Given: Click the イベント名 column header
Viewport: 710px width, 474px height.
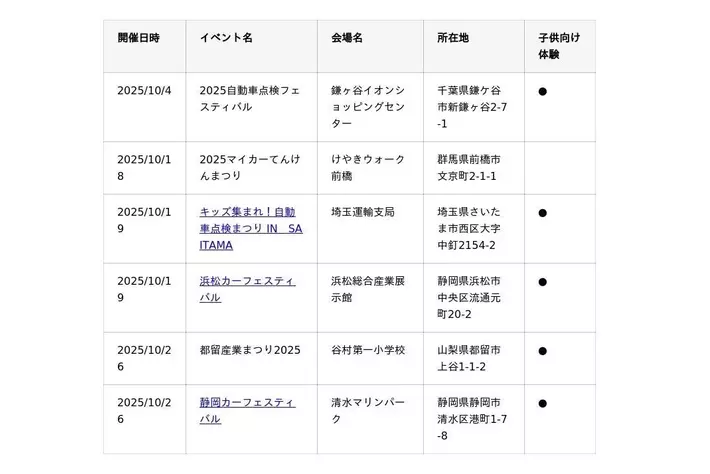Looking at the screenshot, I should click(x=226, y=38).
